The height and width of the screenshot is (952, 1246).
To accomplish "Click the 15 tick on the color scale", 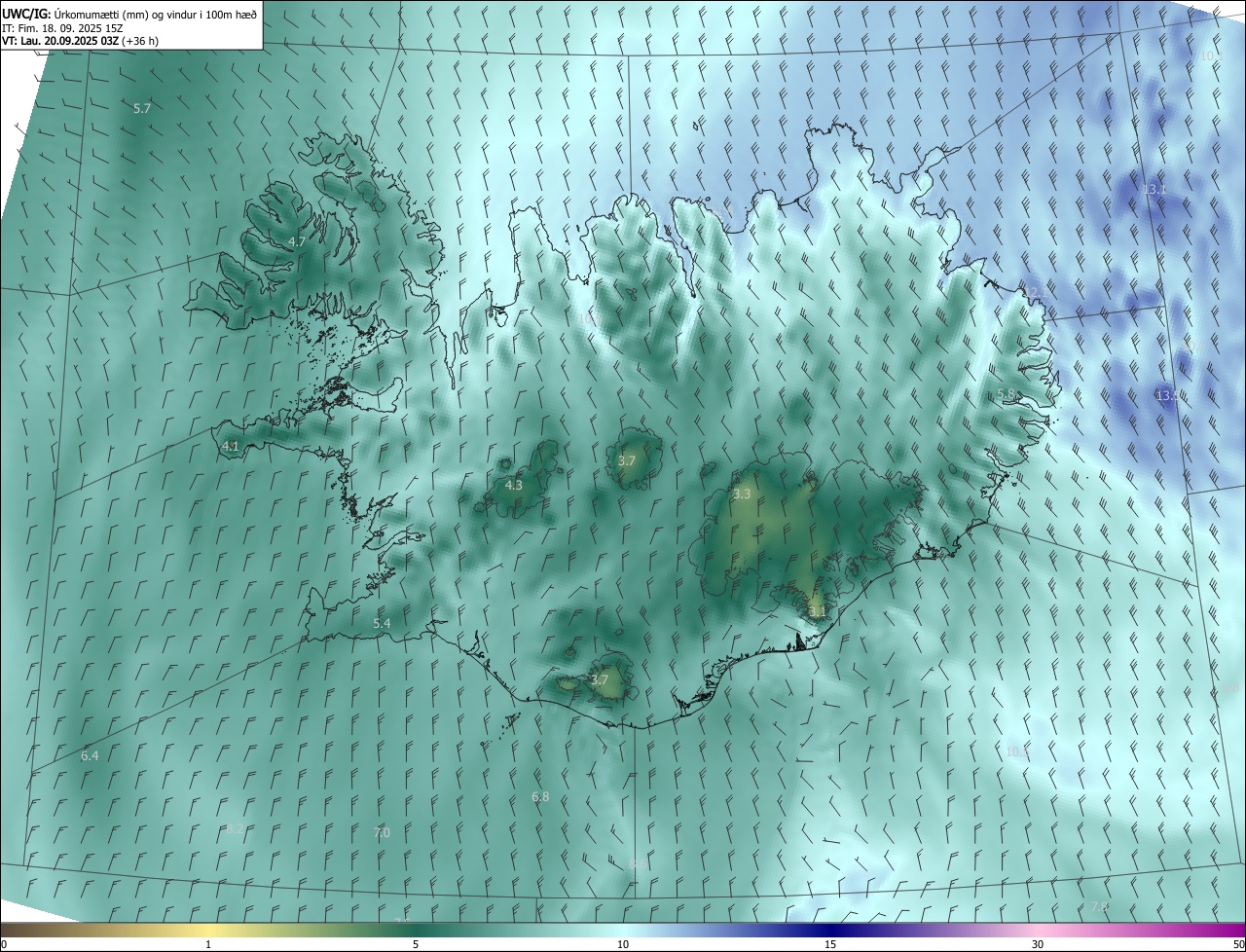I will pos(830,944).
